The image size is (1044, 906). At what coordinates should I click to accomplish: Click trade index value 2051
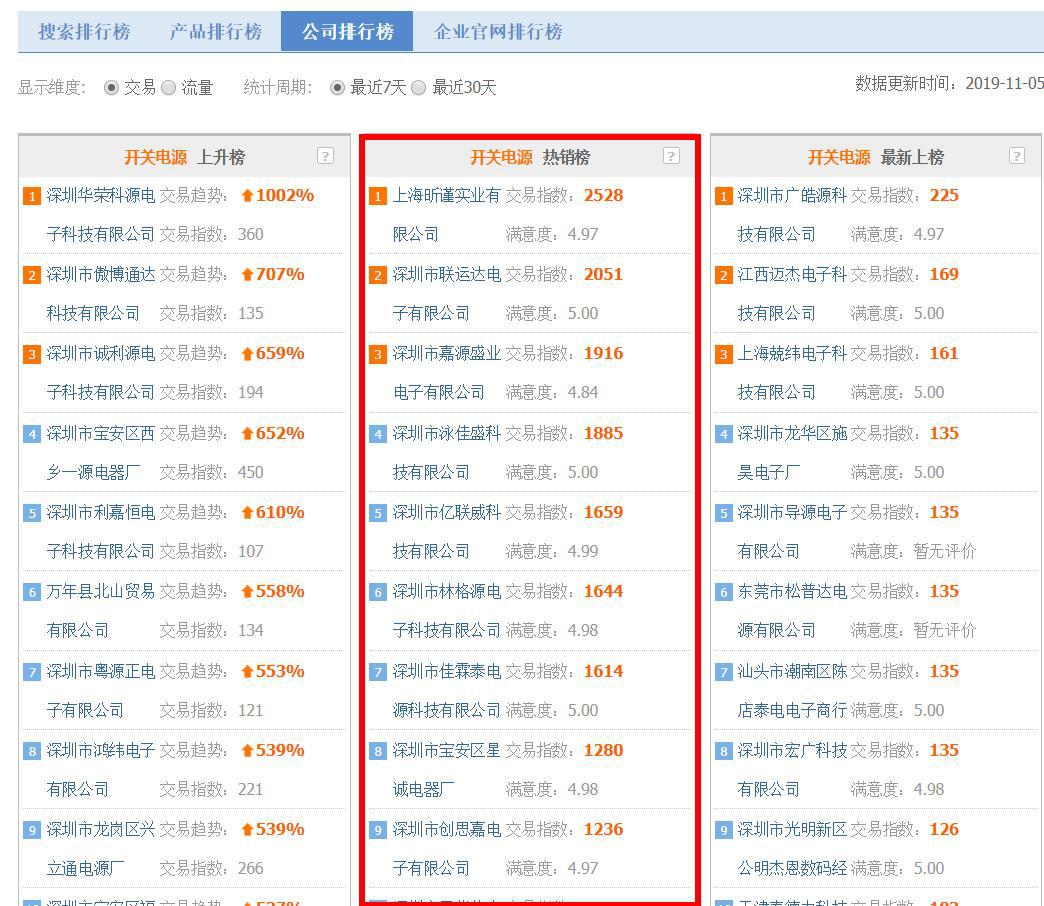point(603,274)
